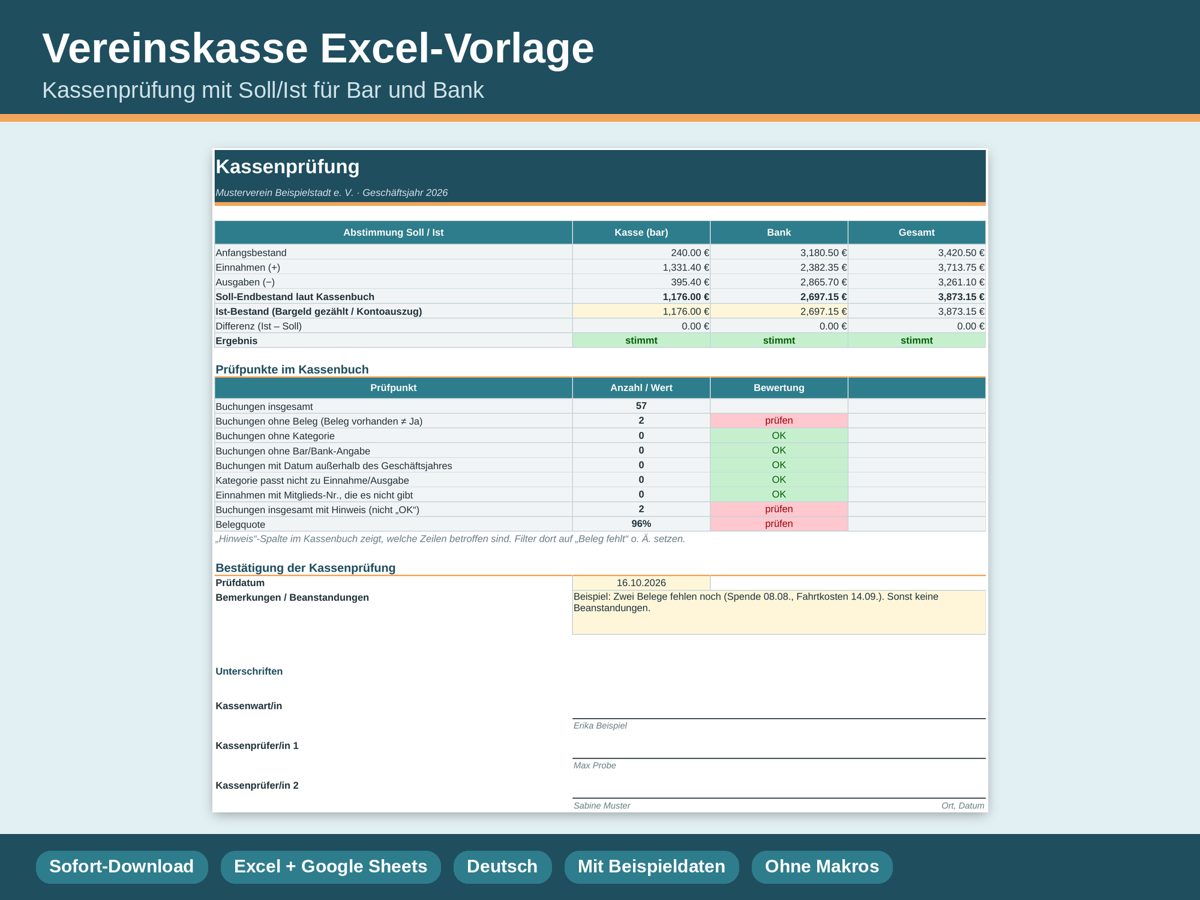This screenshot has width=1200, height=900.
Task: Select the Gesamt Ausgaben 3,261.10 €
Action: coord(961,282)
